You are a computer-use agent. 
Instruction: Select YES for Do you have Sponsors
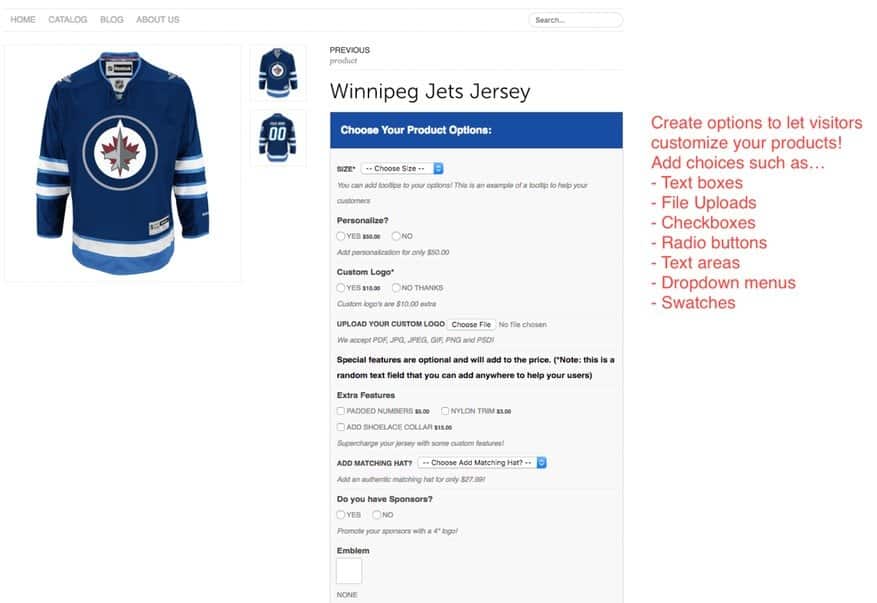(x=341, y=515)
